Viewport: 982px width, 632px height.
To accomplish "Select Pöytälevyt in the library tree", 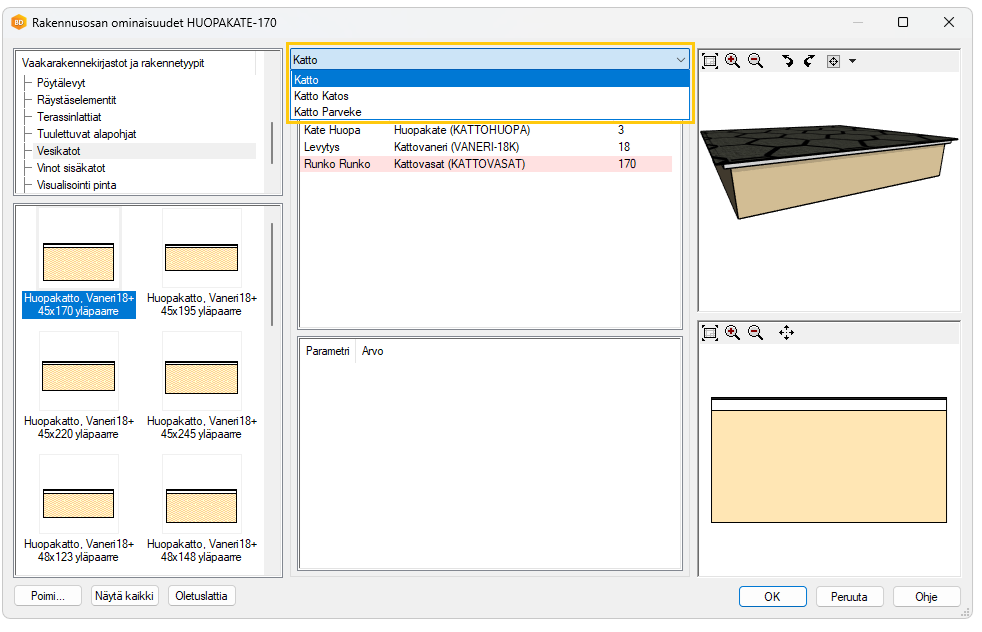I will tap(61, 83).
